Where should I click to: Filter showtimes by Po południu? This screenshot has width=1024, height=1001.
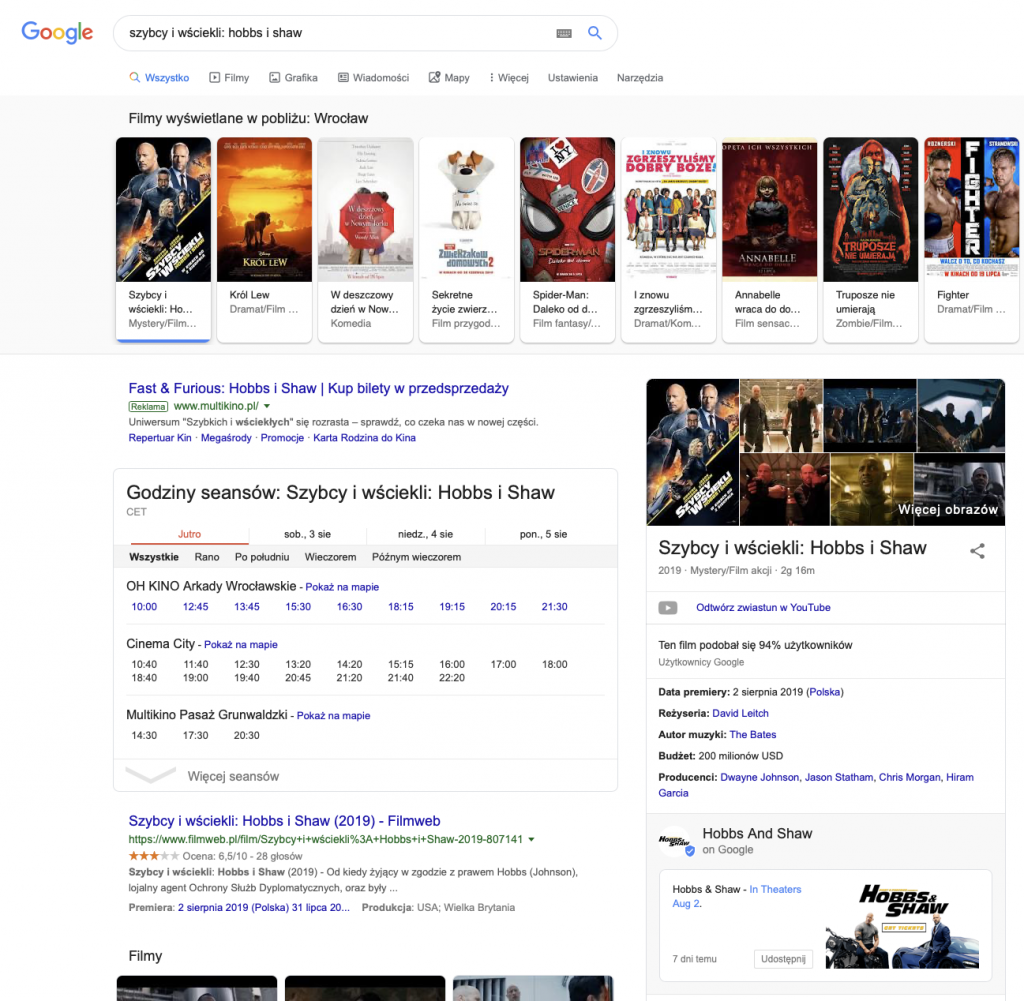point(262,557)
